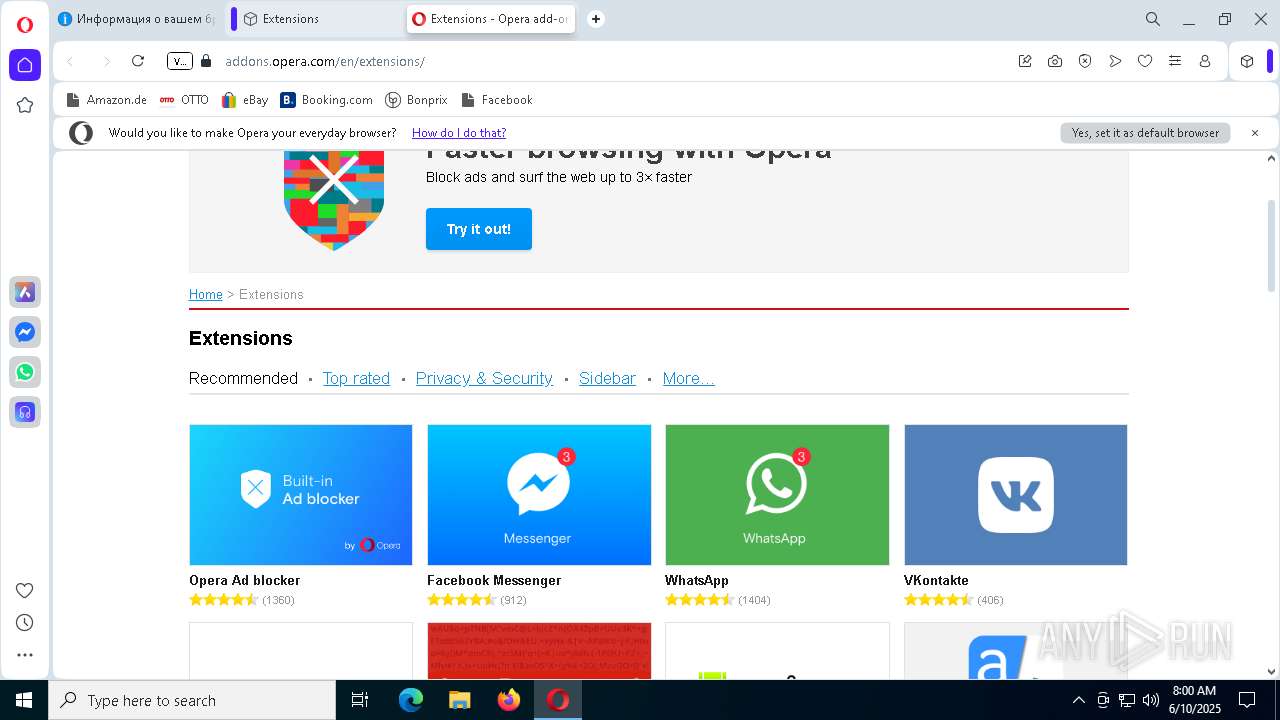This screenshot has width=1280, height=720.
Task: Select the Recommended category
Action: coord(243,378)
